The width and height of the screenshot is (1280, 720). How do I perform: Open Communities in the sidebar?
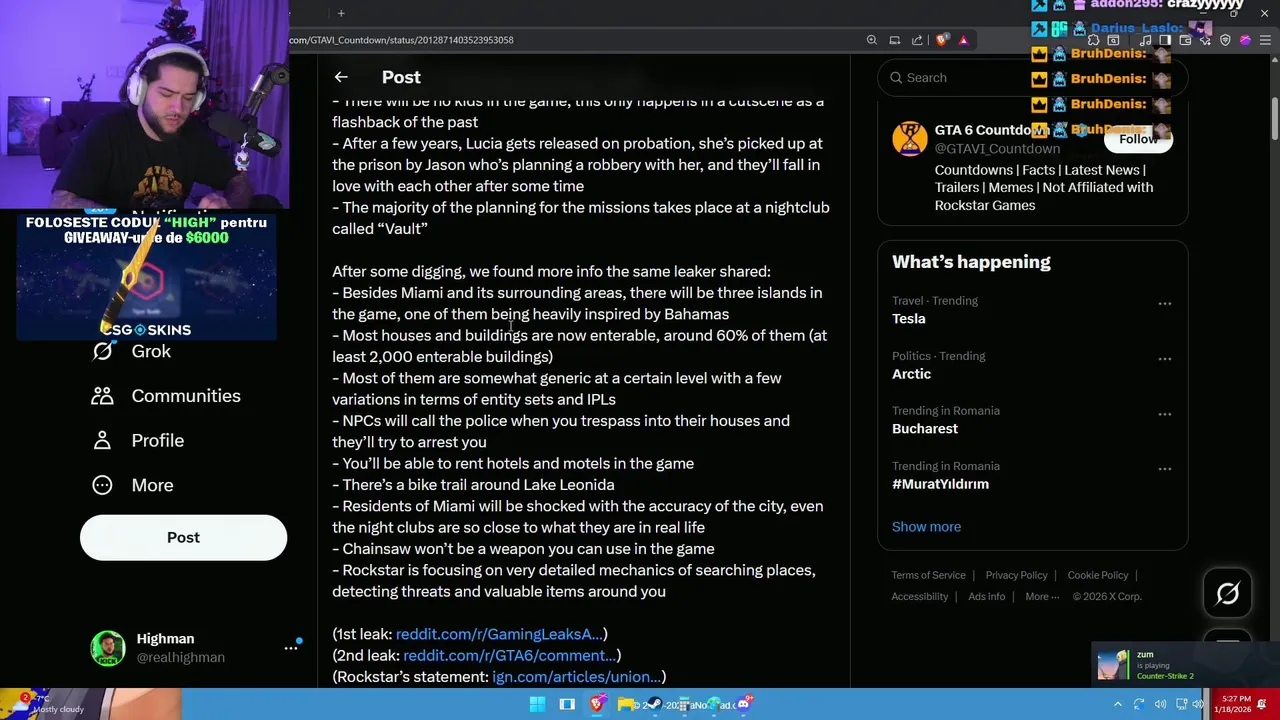coord(166,396)
